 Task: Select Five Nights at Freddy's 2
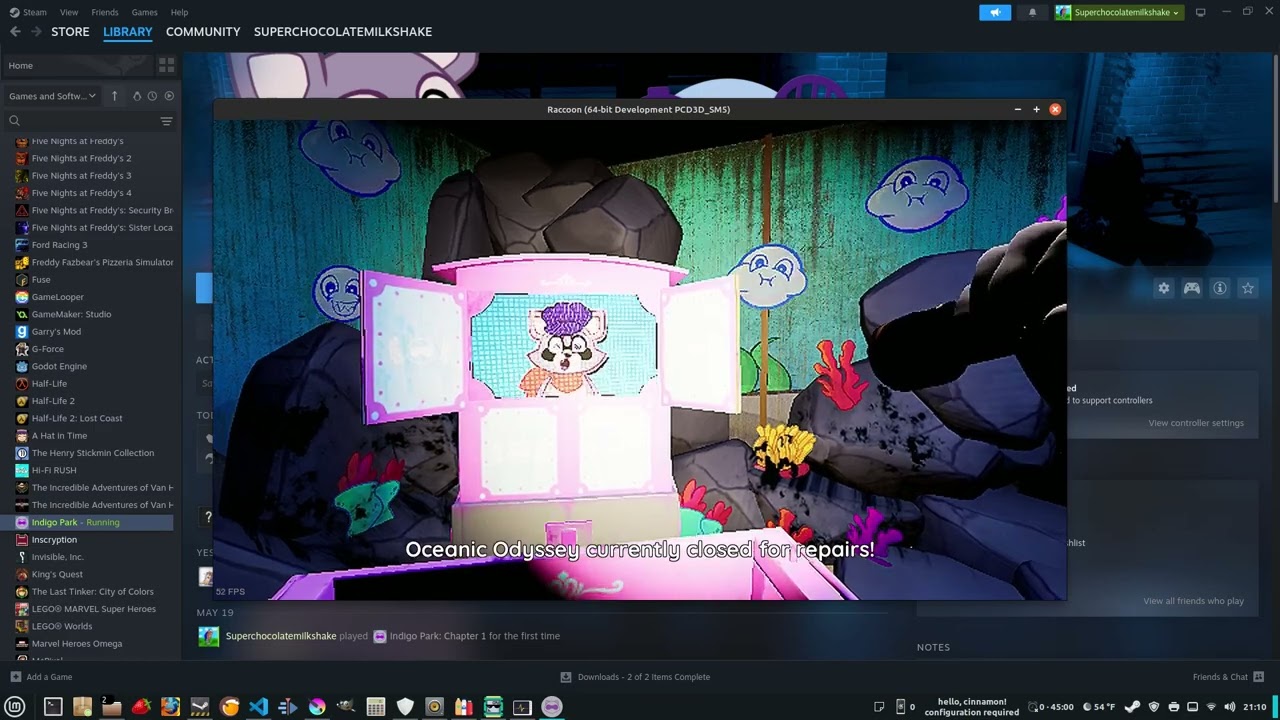pyautogui.click(x=81, y=158)
